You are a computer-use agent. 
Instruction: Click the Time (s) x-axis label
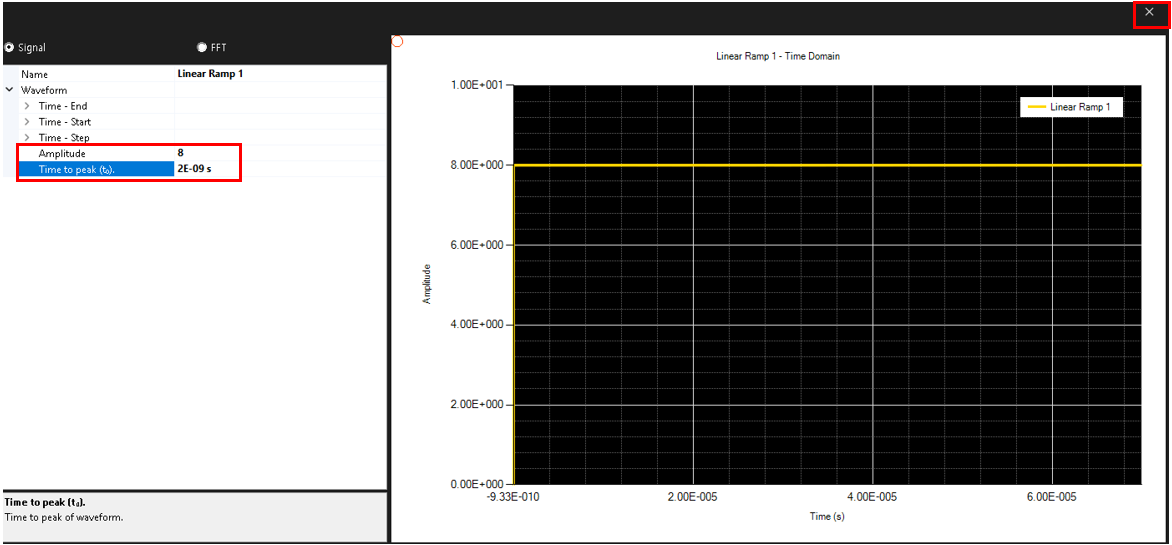pos(827,516)
